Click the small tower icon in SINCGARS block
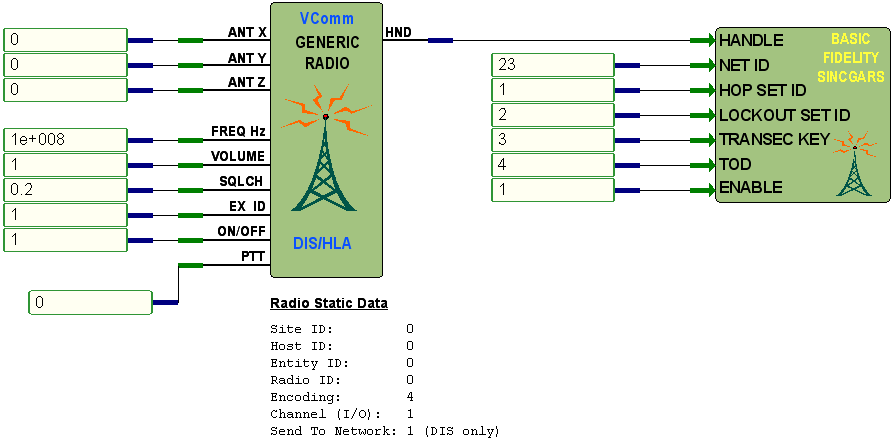The height and width of the screenshot is (444, 896). tap(854, 164)
